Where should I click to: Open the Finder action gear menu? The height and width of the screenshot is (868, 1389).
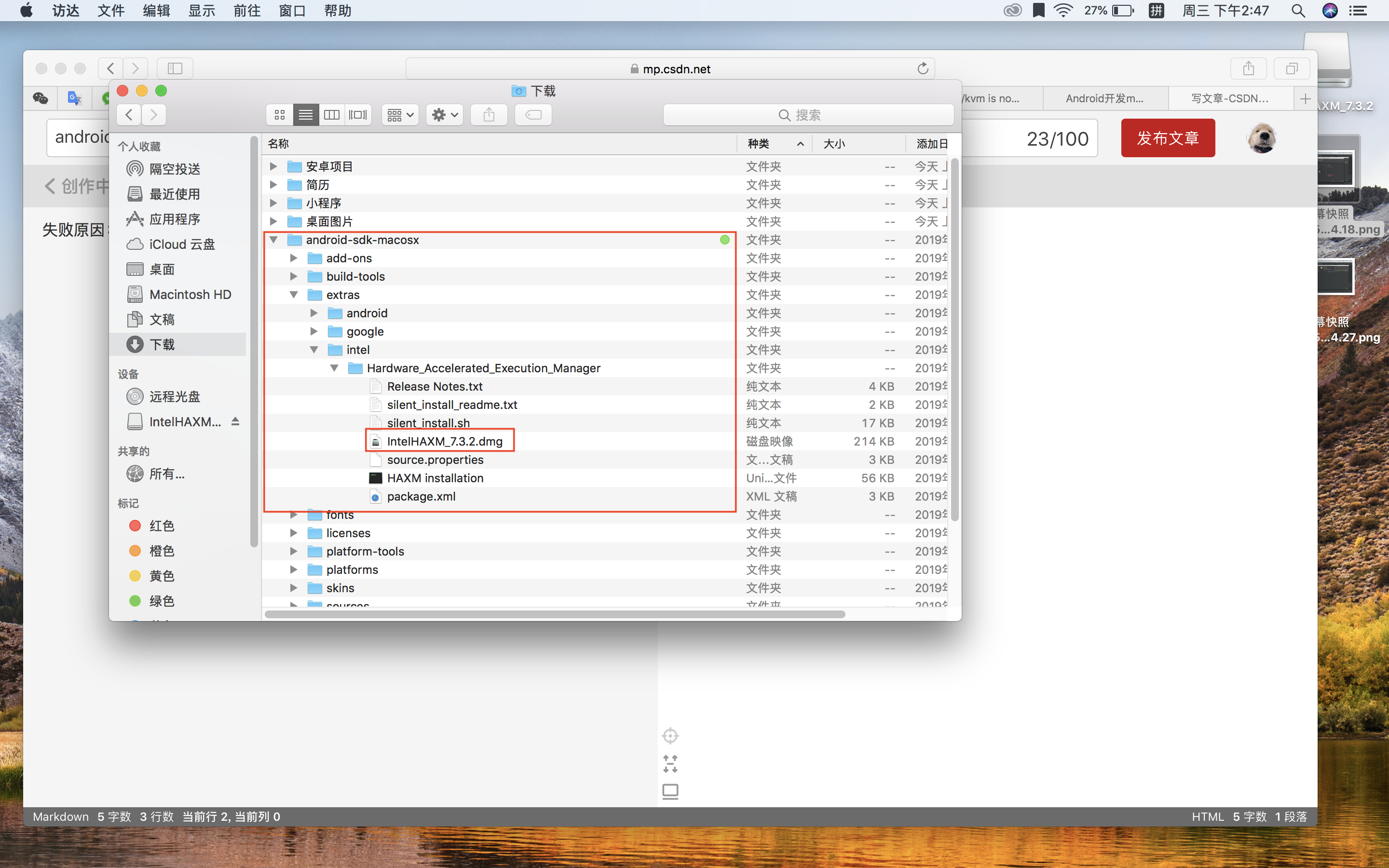(x=444, y=115)
